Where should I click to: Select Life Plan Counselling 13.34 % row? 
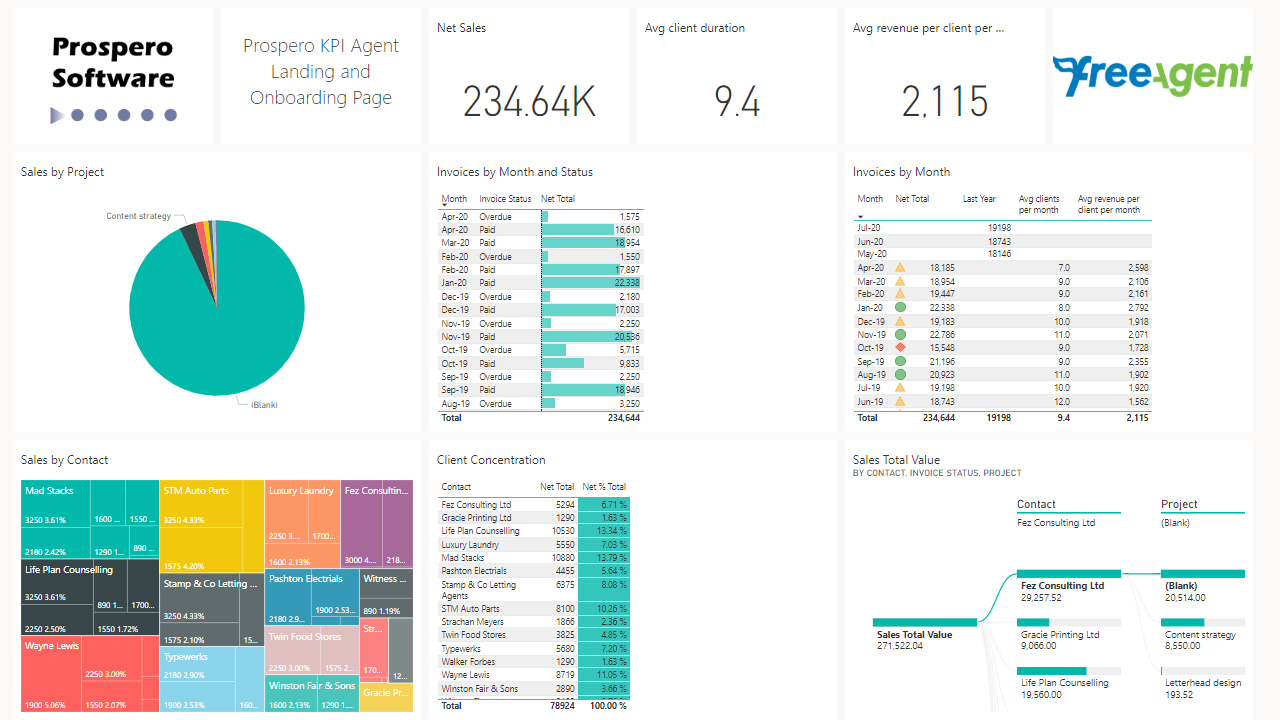click(x=535, y=531)
